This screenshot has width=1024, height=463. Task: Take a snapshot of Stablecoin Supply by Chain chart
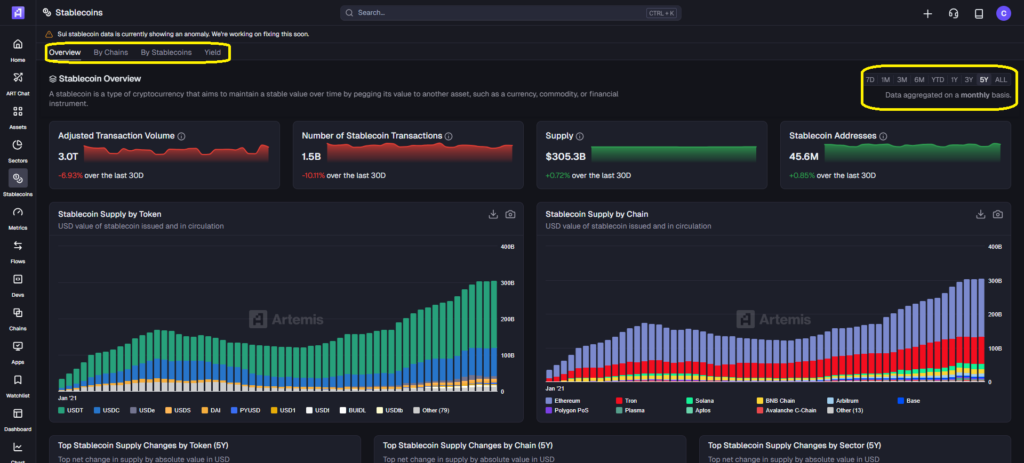[999, 215]
